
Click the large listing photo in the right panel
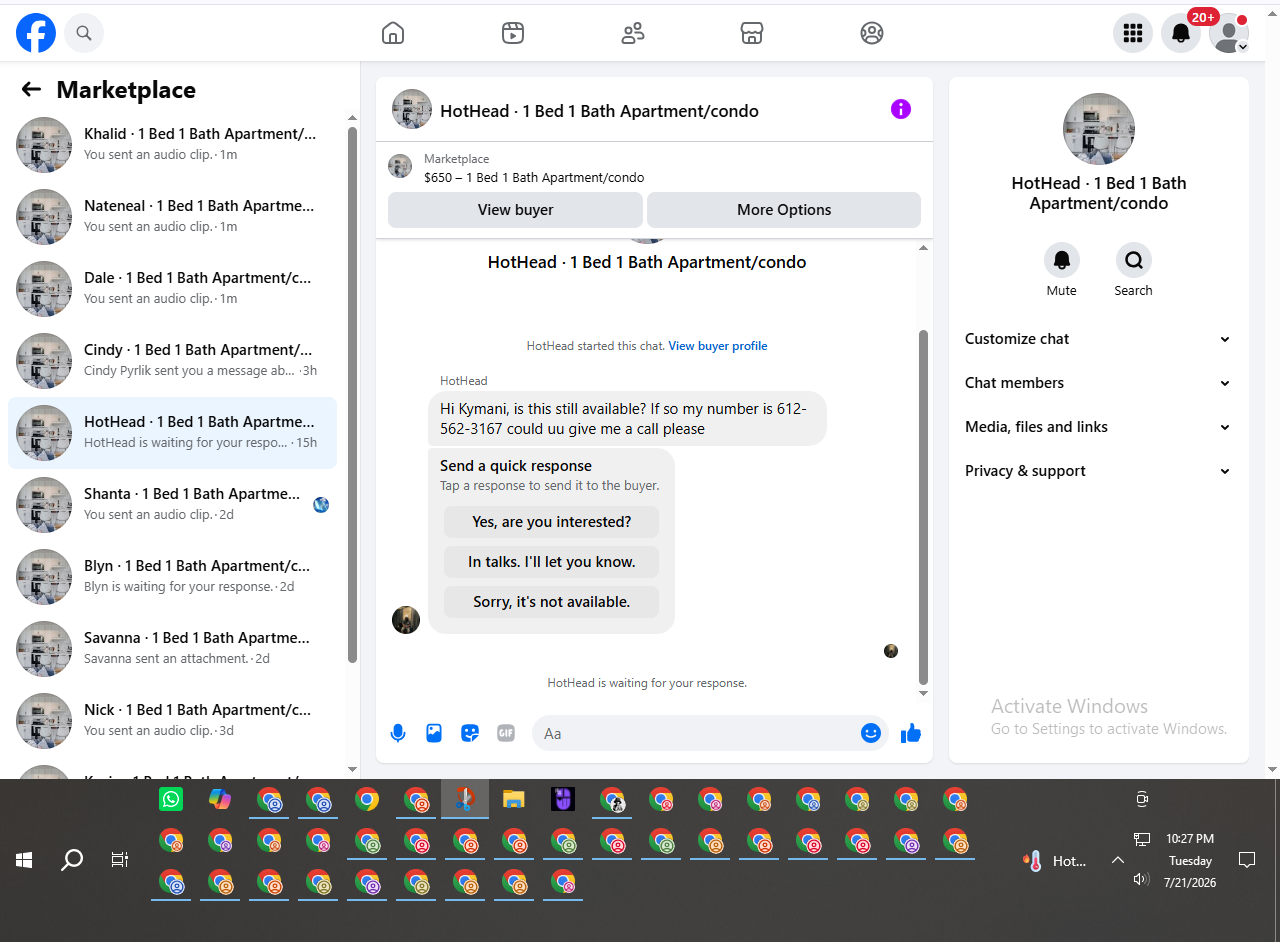(1099, 129)
